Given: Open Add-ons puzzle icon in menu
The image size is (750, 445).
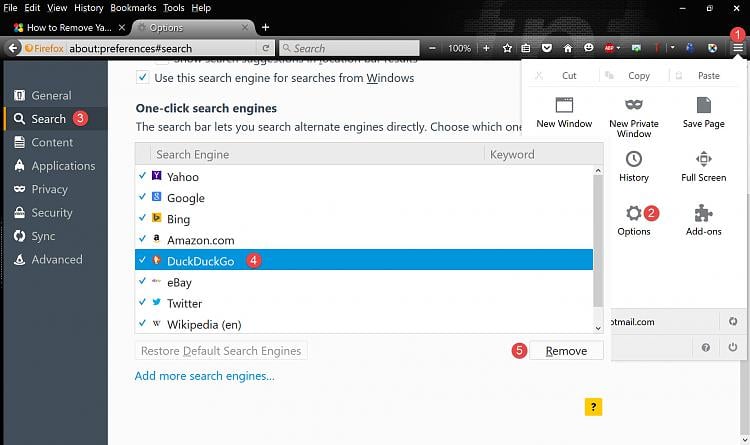Looking at the screenshot, I should pos(704,221).
